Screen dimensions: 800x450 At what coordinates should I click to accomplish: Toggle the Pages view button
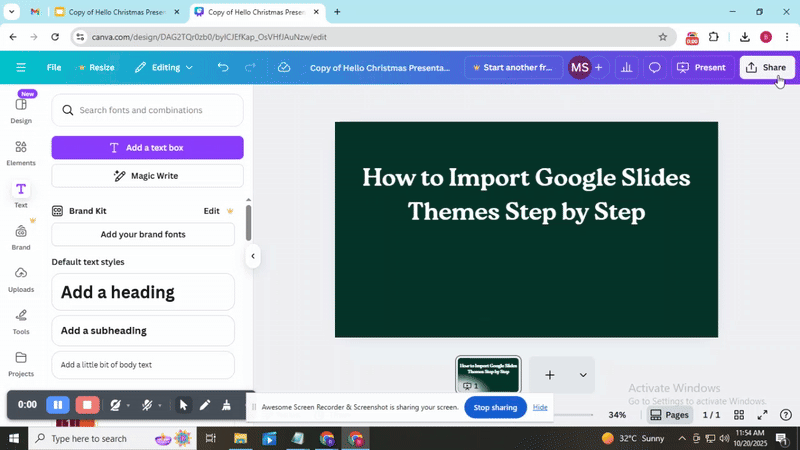click(x=669, y=415)
